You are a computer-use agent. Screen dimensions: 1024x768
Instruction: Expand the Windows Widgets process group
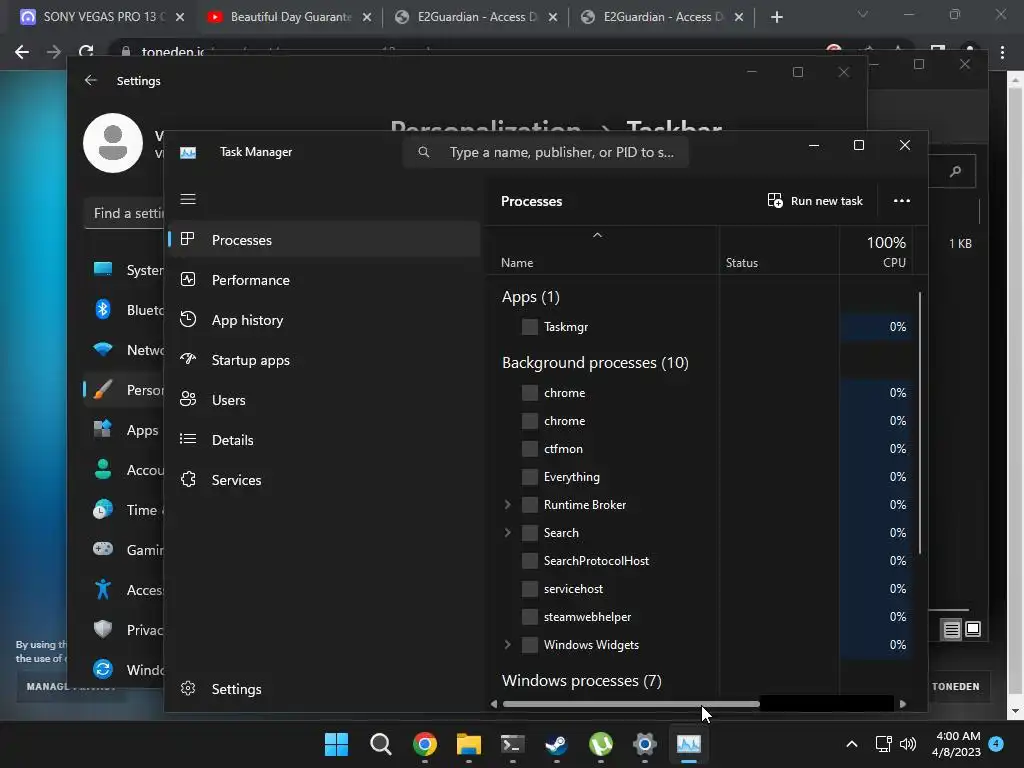pyautogui.click(x=507, y=645)
